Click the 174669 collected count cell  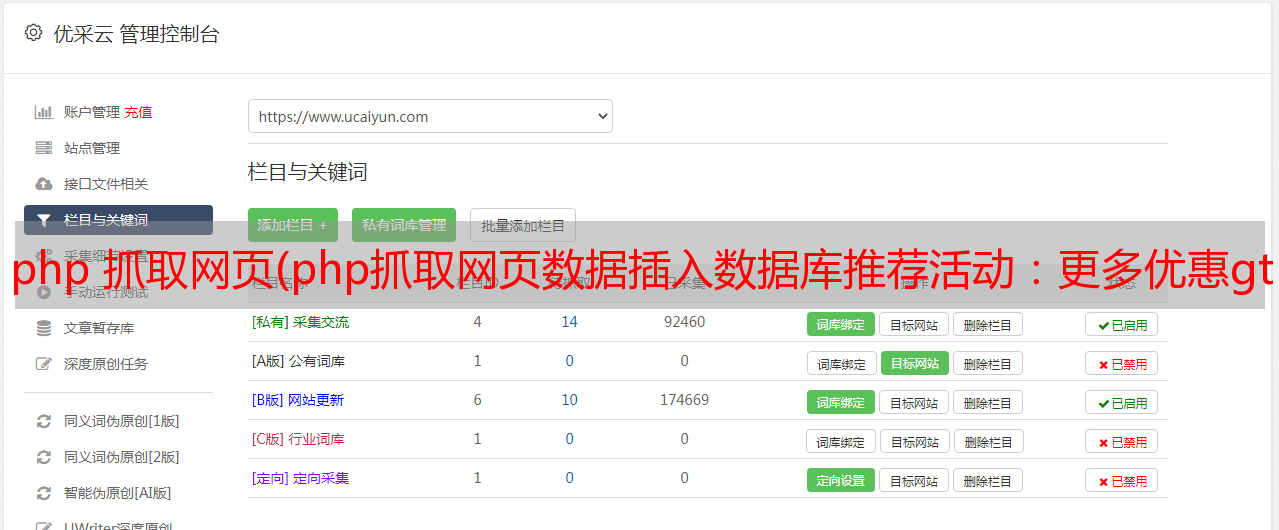coord(684,400)
